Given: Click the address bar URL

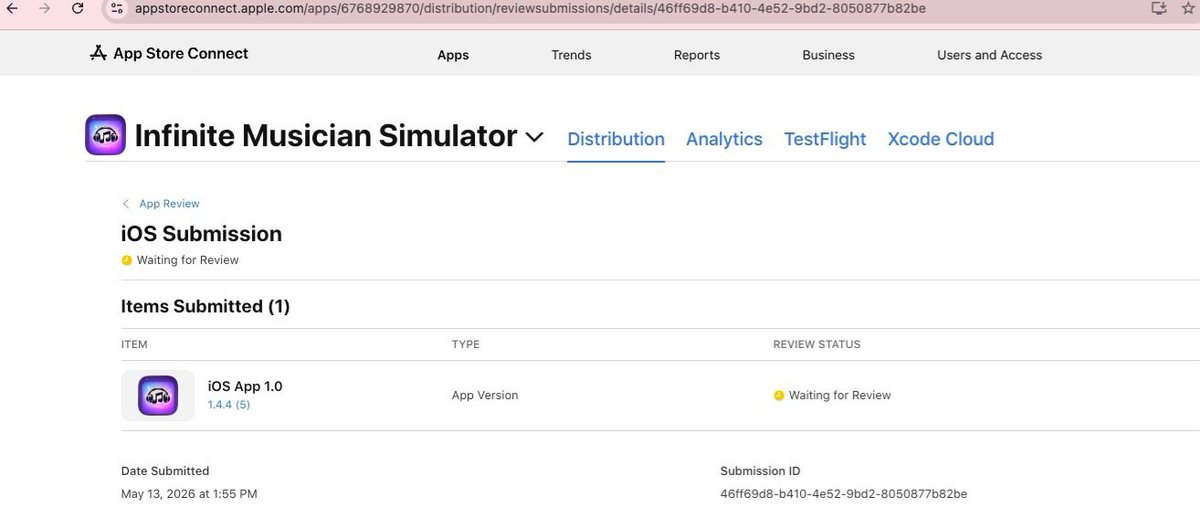Looking at the screenshot, I should click(530, 9).
